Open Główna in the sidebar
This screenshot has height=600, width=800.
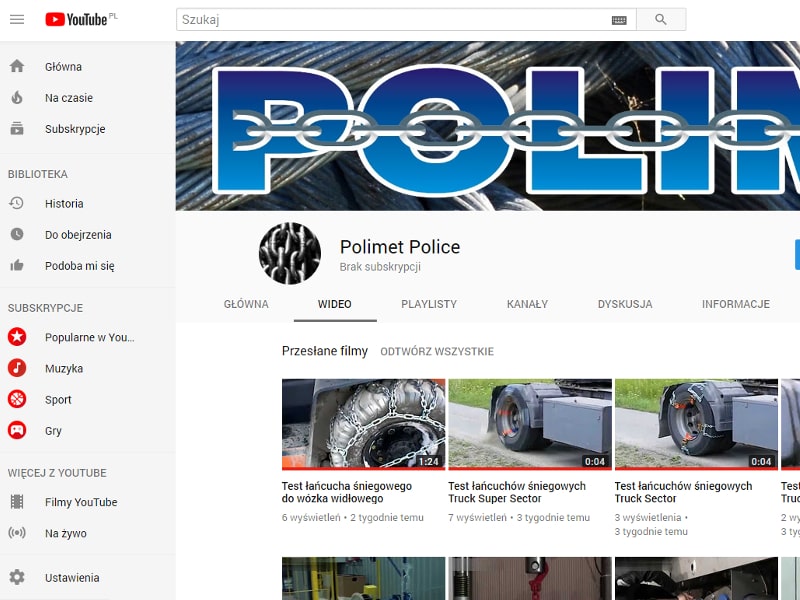(63, 67)
